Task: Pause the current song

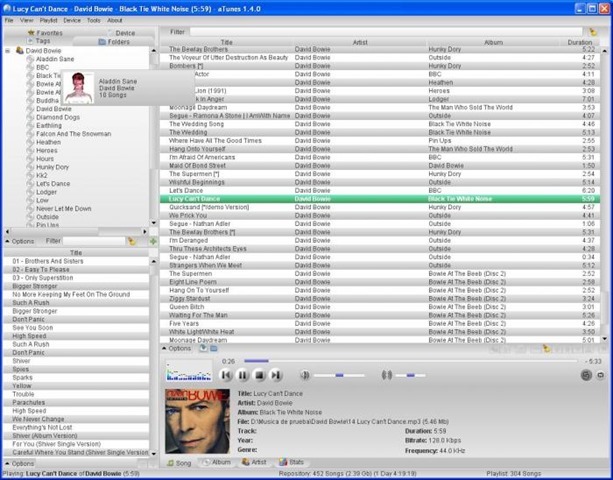Action: [x=242, y=375]
